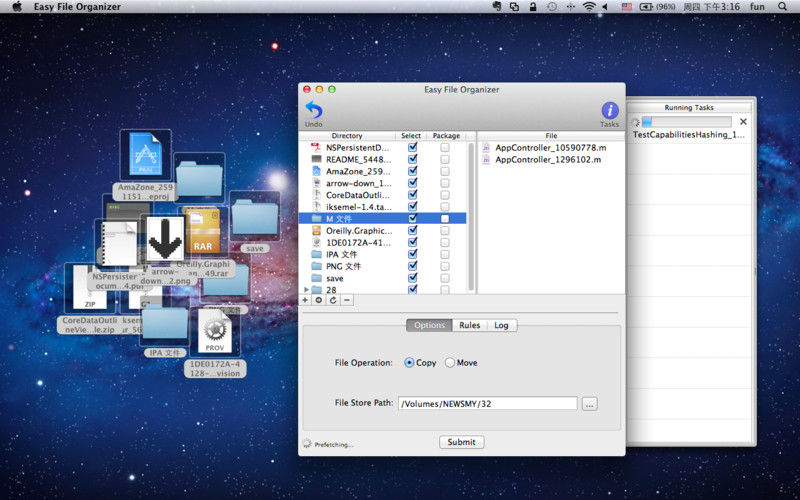Click desktop CoreDataOutli ZIP icon
This screenshot has height=500, width=800.
pos(90,287)
